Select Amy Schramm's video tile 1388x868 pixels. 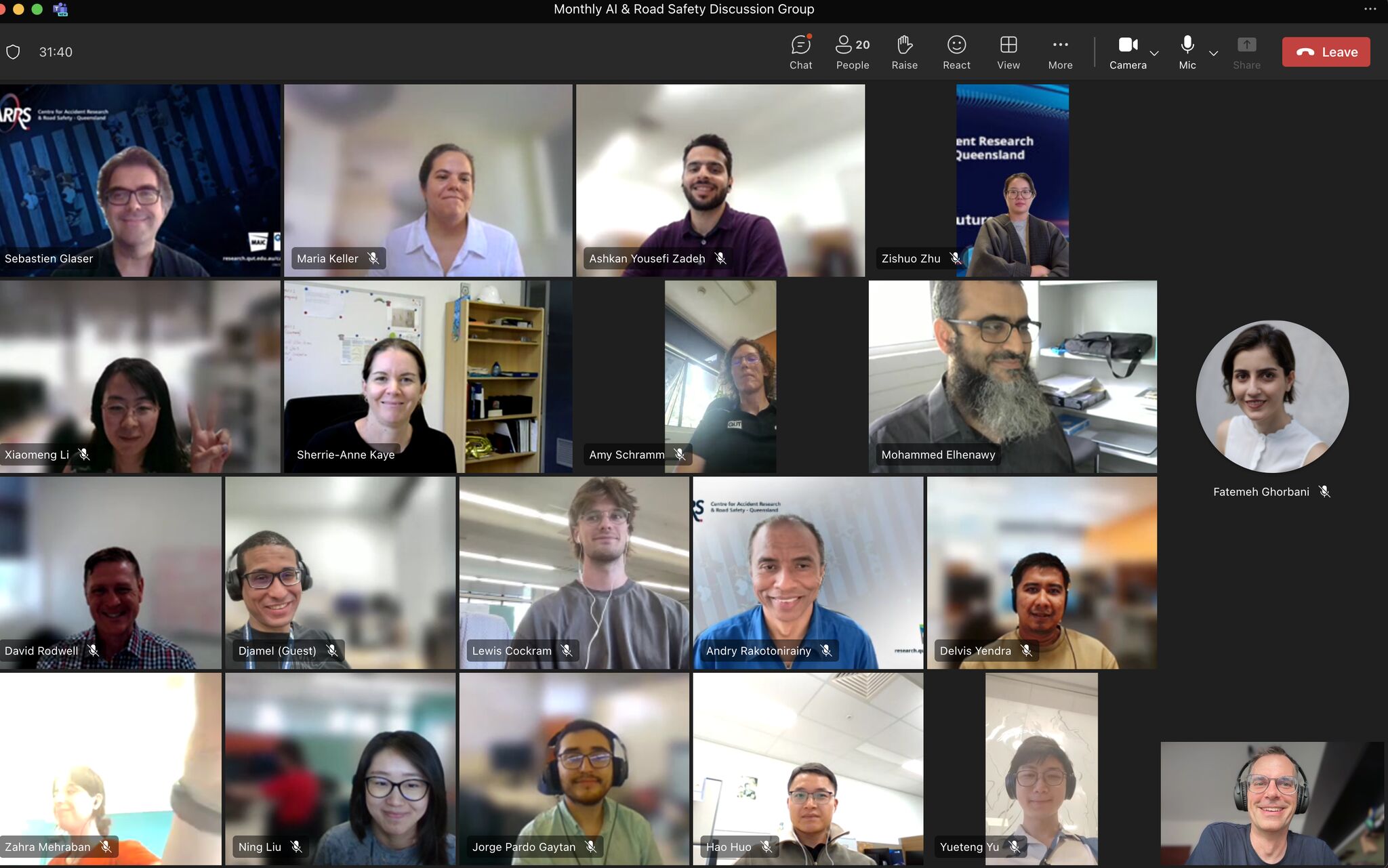click(x=720, y=377)
